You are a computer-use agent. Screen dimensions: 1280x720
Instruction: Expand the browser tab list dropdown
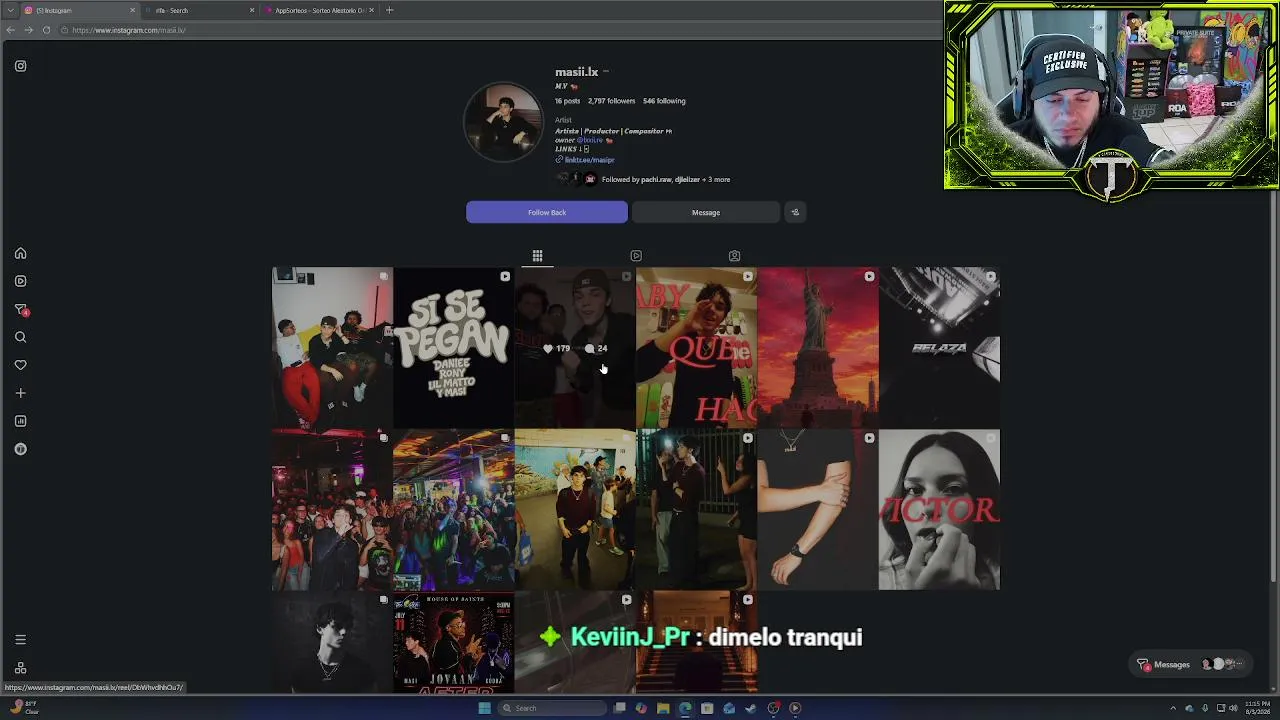click(10, 10)
